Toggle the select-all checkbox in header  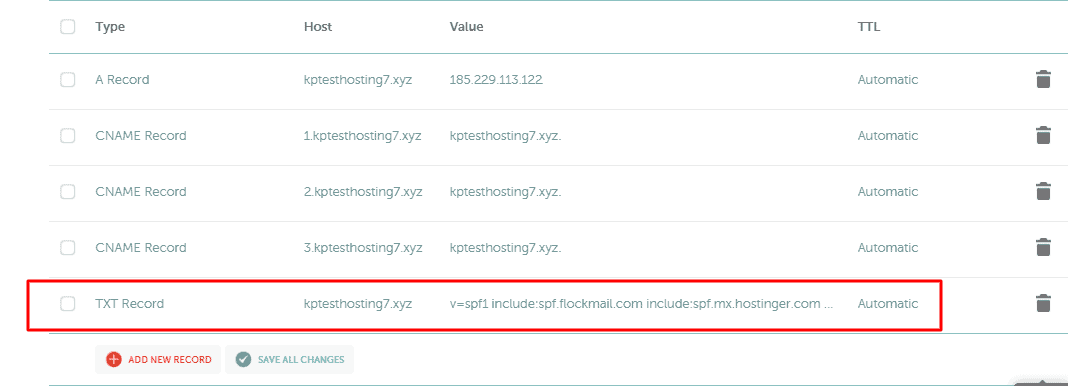click(x=67, y=27)
